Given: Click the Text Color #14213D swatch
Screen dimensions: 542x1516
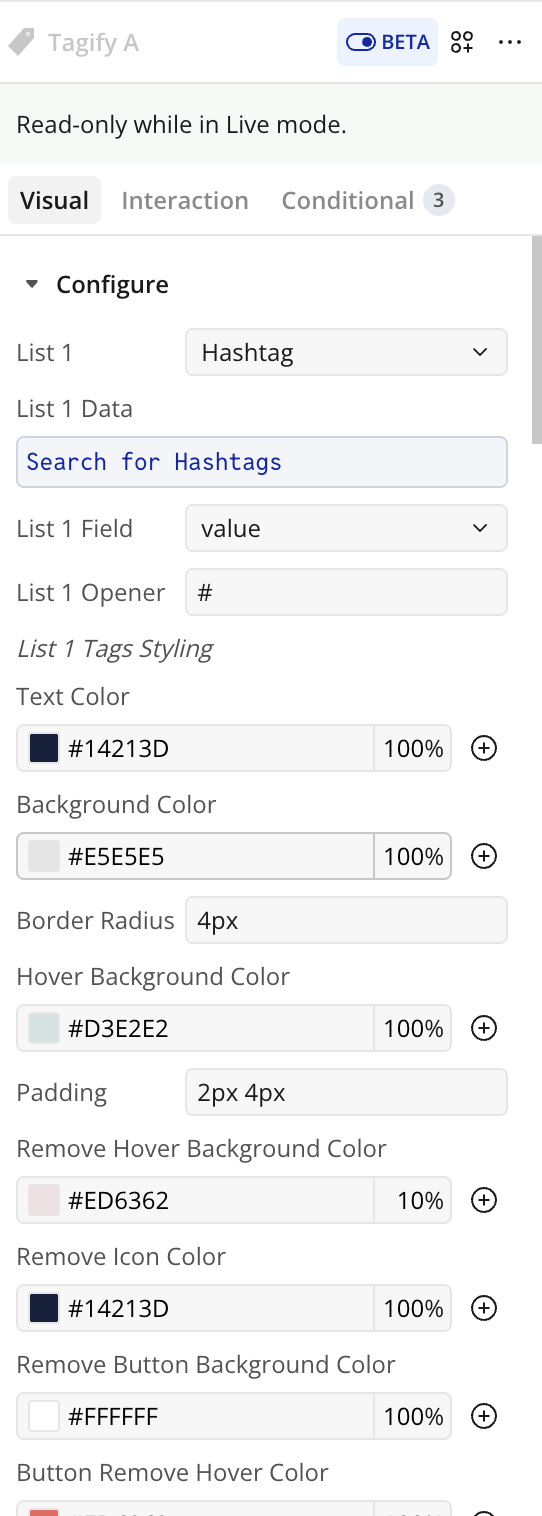Looking at the screenshot, I should click(x=44, y=748).
